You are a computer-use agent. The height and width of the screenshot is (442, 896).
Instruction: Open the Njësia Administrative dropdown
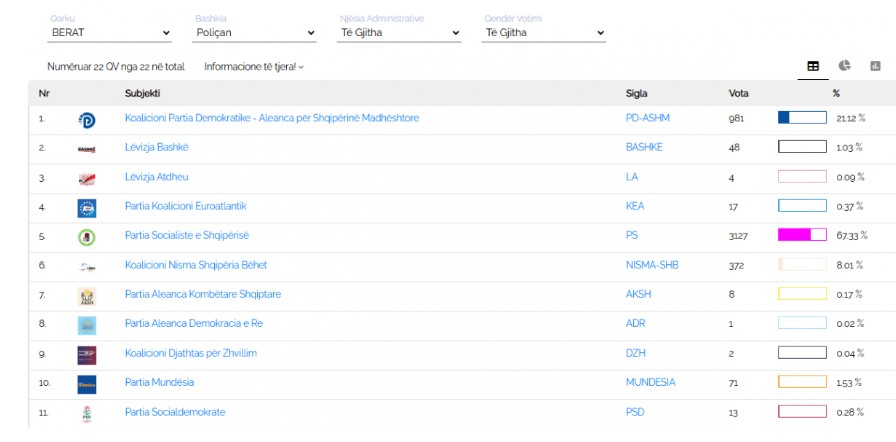point(400,33)
